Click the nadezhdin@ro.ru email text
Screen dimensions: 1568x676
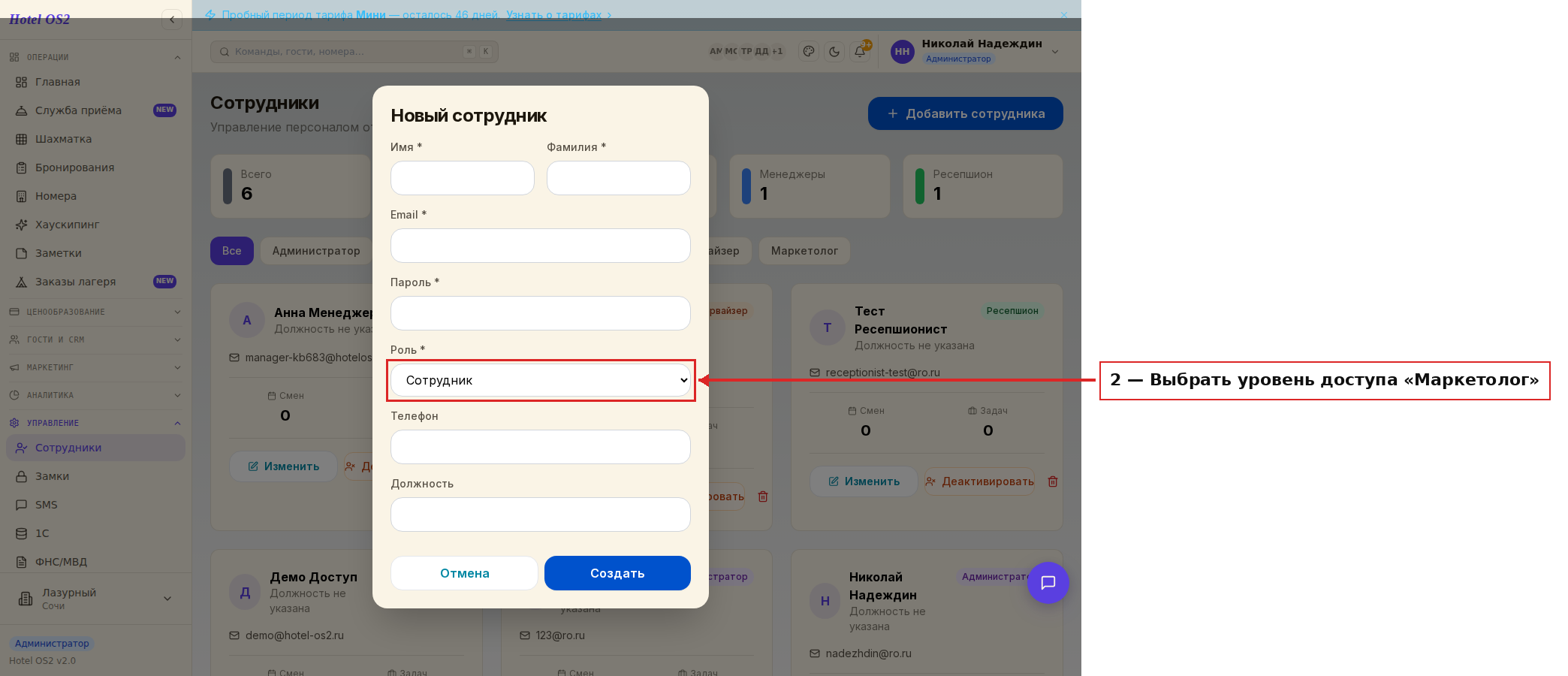(x=868, y=653)
